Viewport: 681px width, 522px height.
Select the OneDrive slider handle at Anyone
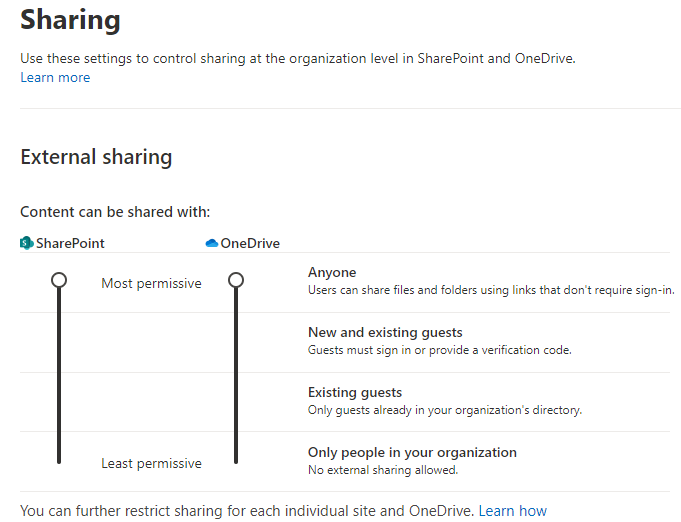236,280
